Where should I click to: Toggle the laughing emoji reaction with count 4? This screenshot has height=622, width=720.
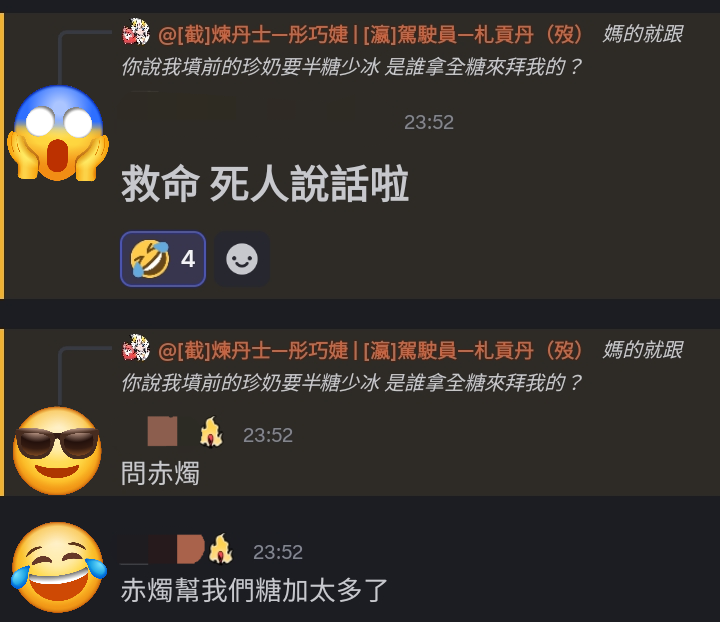coord(163,259)
